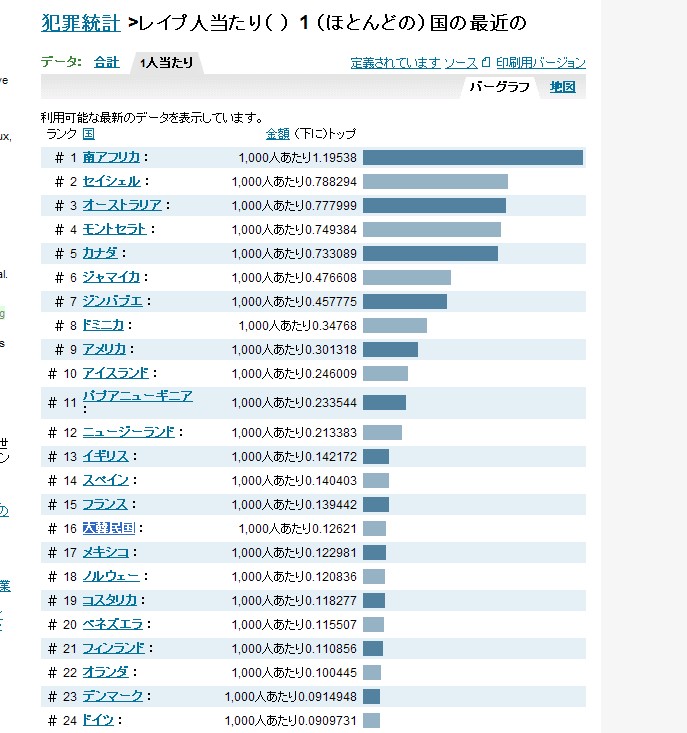Image resolution: width=687 pixels, height=733 pixels.
Task: Click the 国 column header link
Action: [x=89, y=133]
